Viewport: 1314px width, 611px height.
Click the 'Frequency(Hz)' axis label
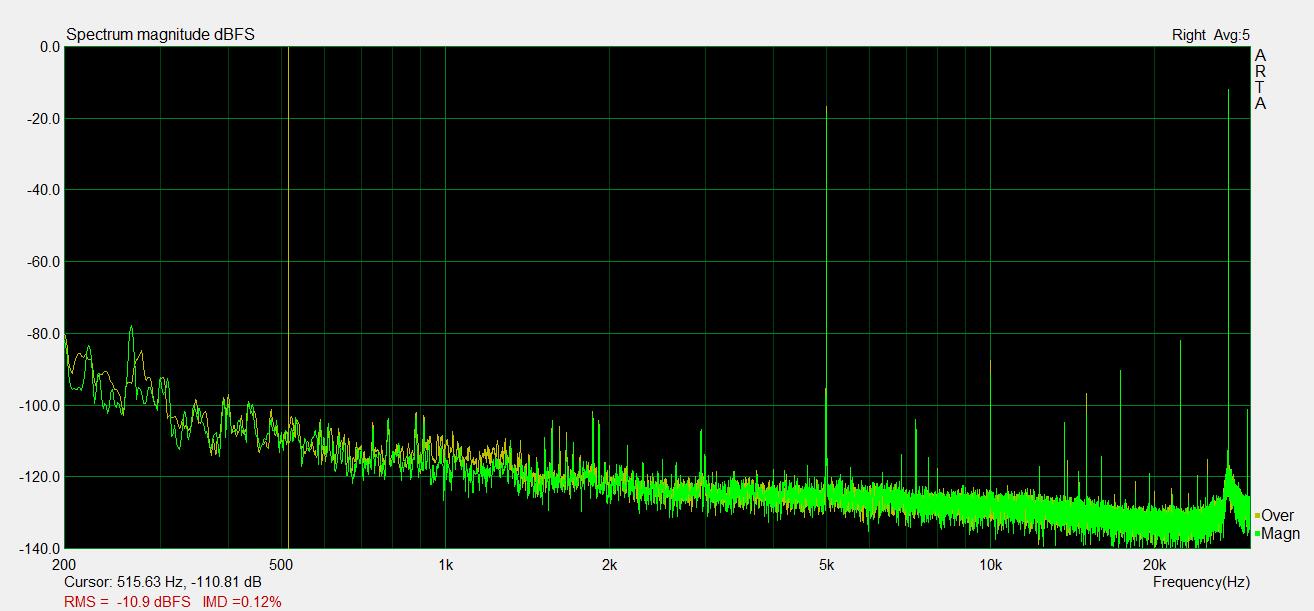tap(1201, 582)
